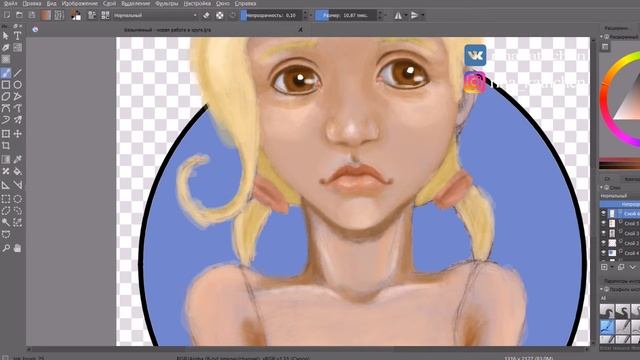Toggle vertical mirror tool
The height and width of the screenshot is (360, 640).
tap(414, 15)
